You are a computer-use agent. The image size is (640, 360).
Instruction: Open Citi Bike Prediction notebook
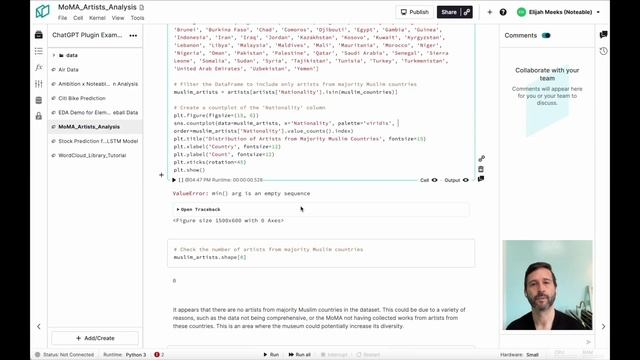pyautogui.click(x=82, y=98)
